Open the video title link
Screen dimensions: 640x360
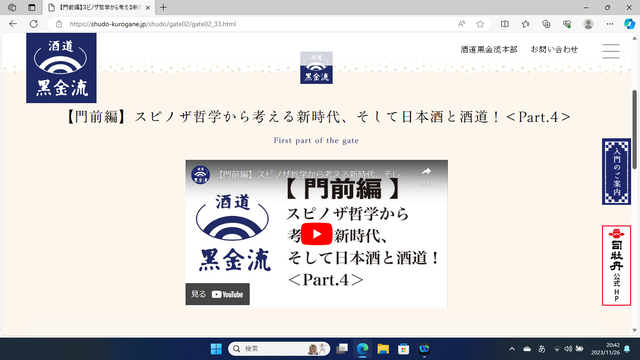click(x=311, y=175)
